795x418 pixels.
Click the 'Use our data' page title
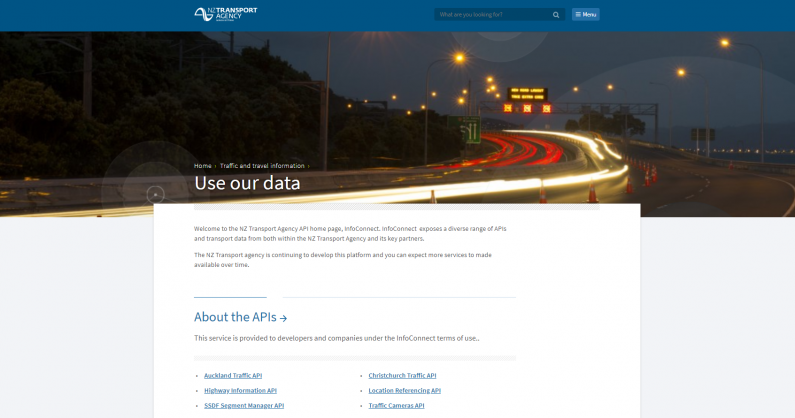pyautogui.click(x=247, y=183)
